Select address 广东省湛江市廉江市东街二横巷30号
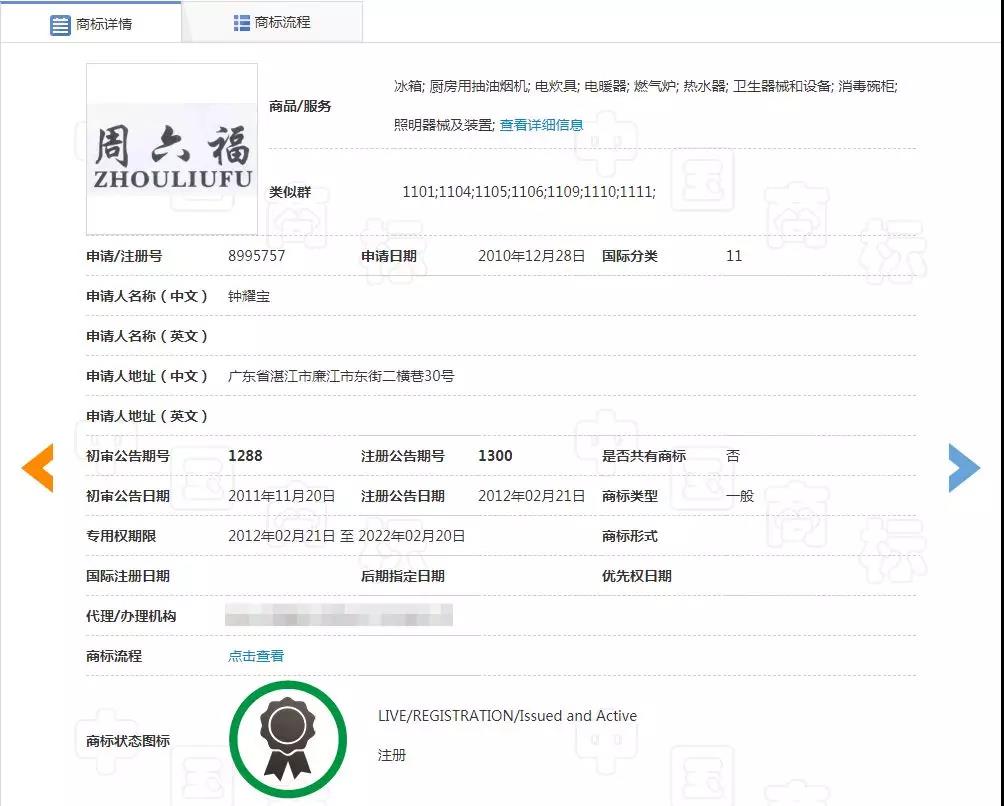 tap(341, 376)
